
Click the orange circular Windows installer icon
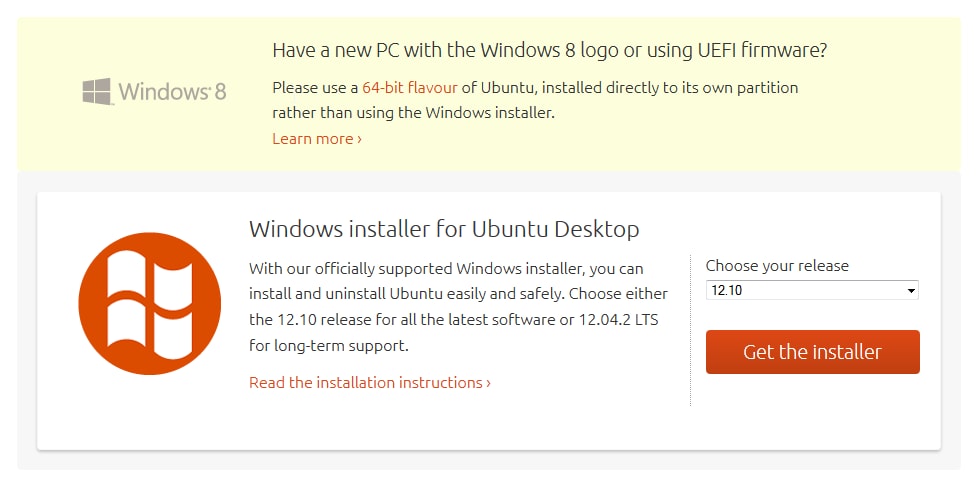coord(150,303)
